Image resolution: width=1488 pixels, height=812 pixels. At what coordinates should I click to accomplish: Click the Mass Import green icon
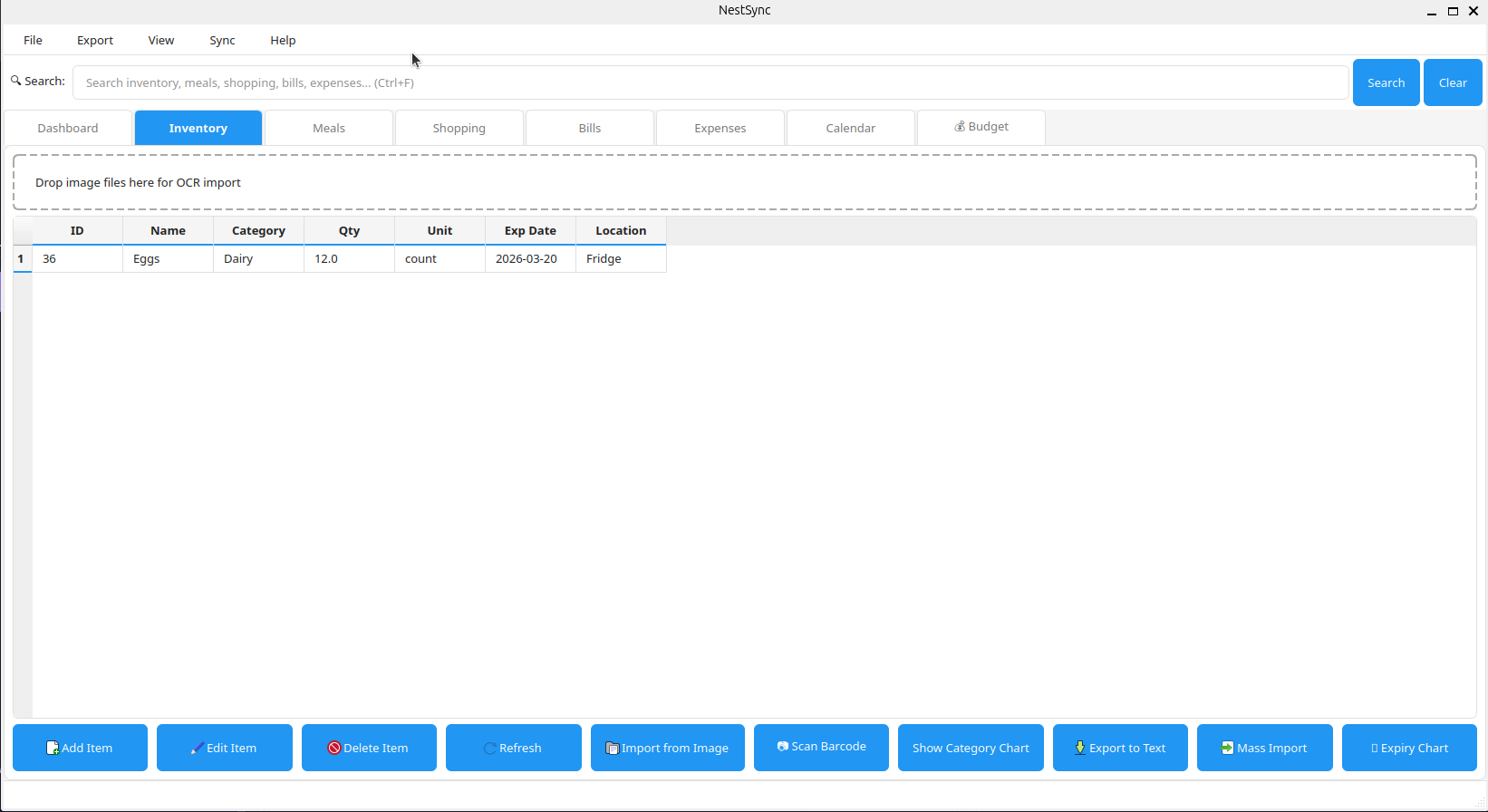pos(1227,749)
